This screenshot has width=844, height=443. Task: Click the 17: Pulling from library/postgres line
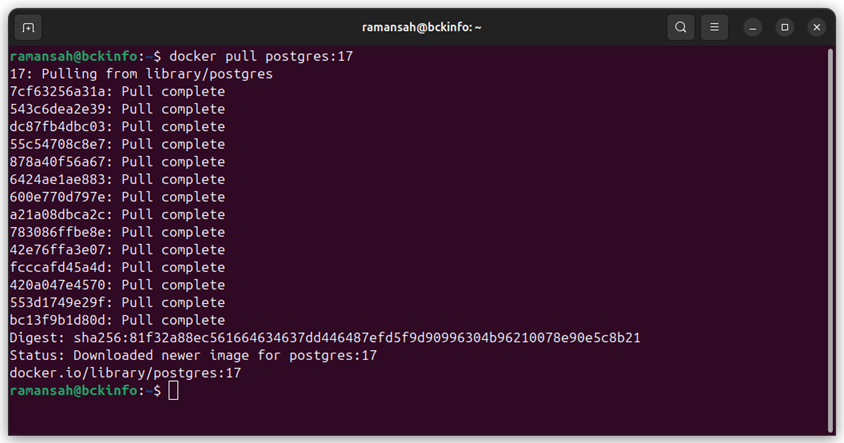pos(141,74)
